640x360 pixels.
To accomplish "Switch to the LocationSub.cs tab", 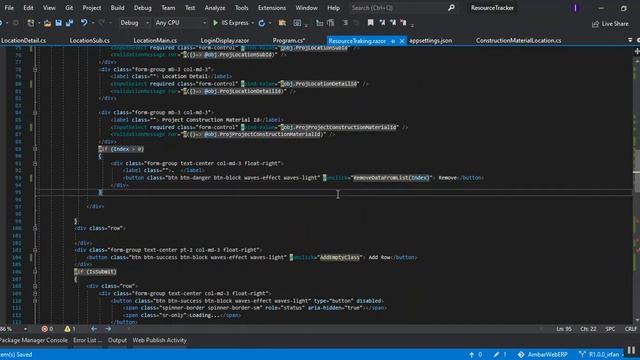I will tap(89, 40).
